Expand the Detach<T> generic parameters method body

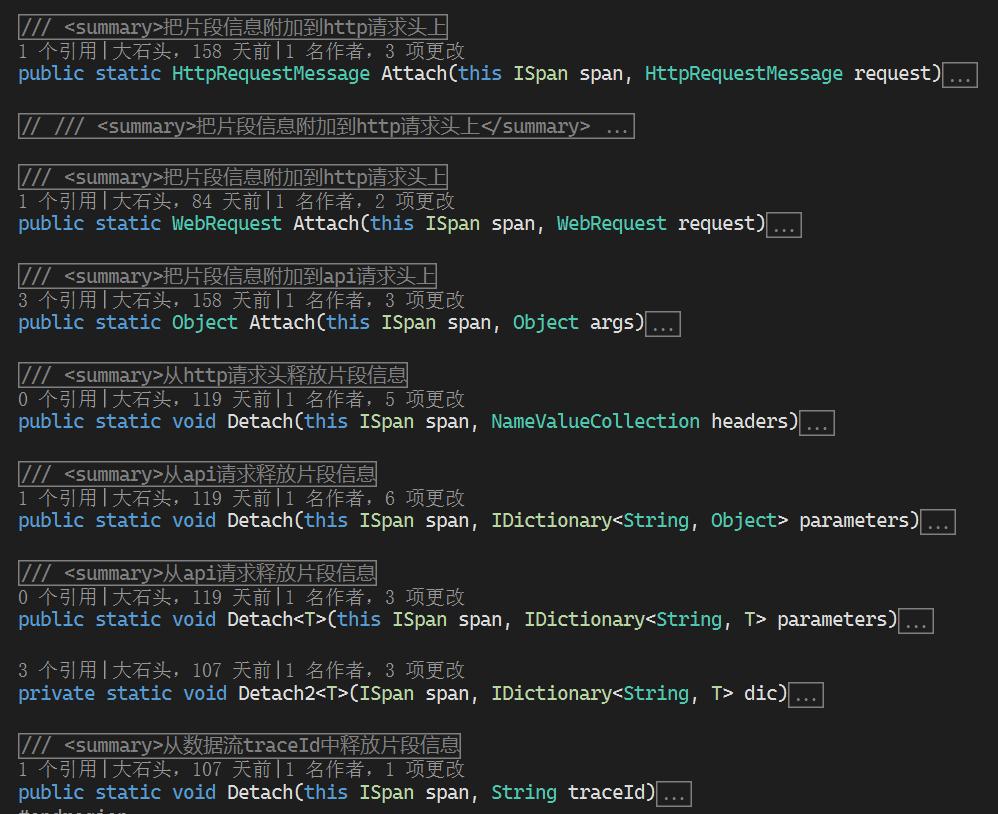pyautogui.click(x=916, y=621)
